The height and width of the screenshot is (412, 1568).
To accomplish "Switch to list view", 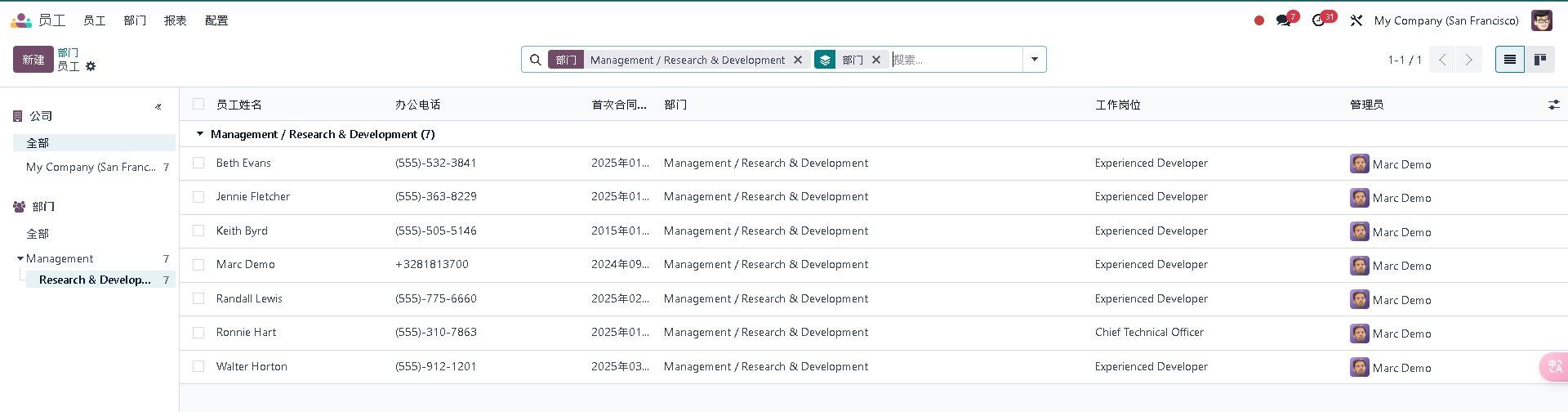I will pos(1509,60).
